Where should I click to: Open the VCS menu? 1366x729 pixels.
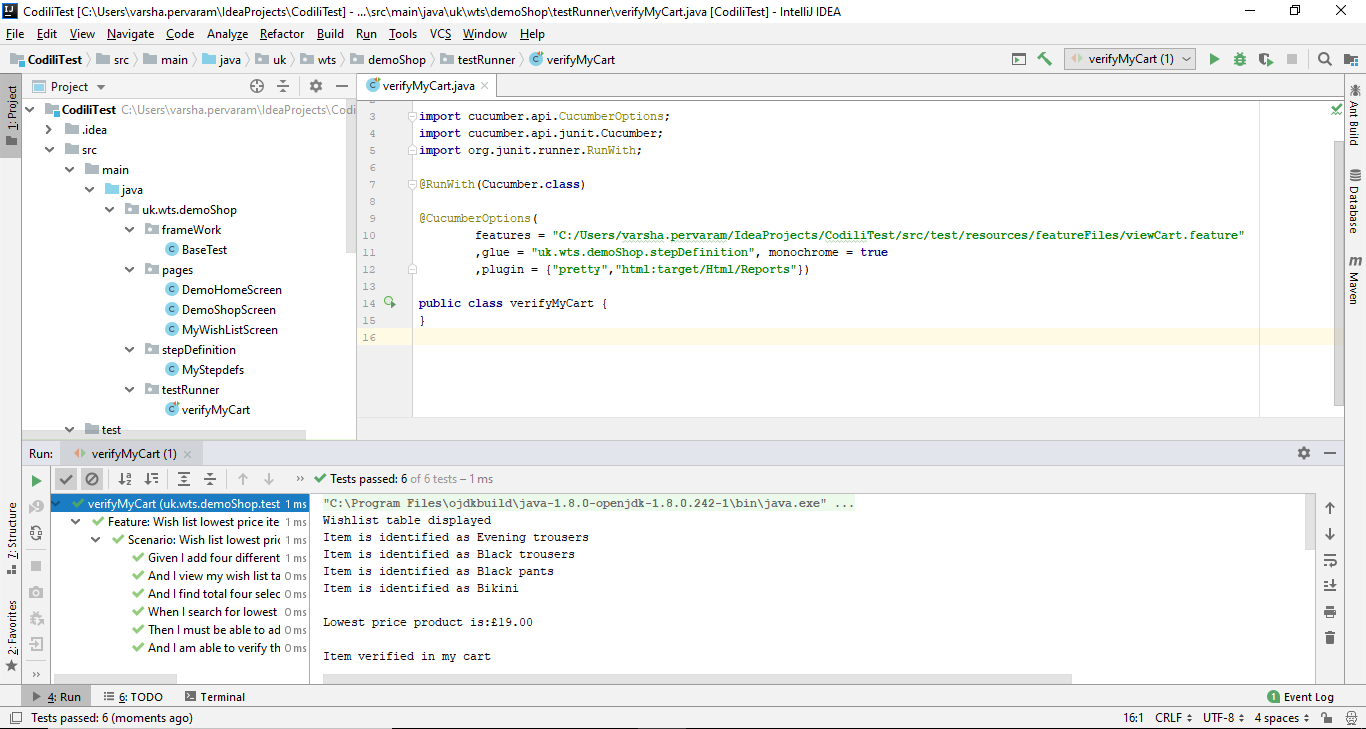[440, 34]
